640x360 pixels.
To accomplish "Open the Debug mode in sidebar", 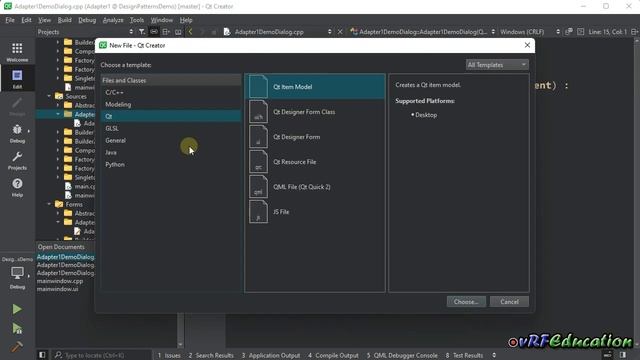I will [x=17, y=133].
